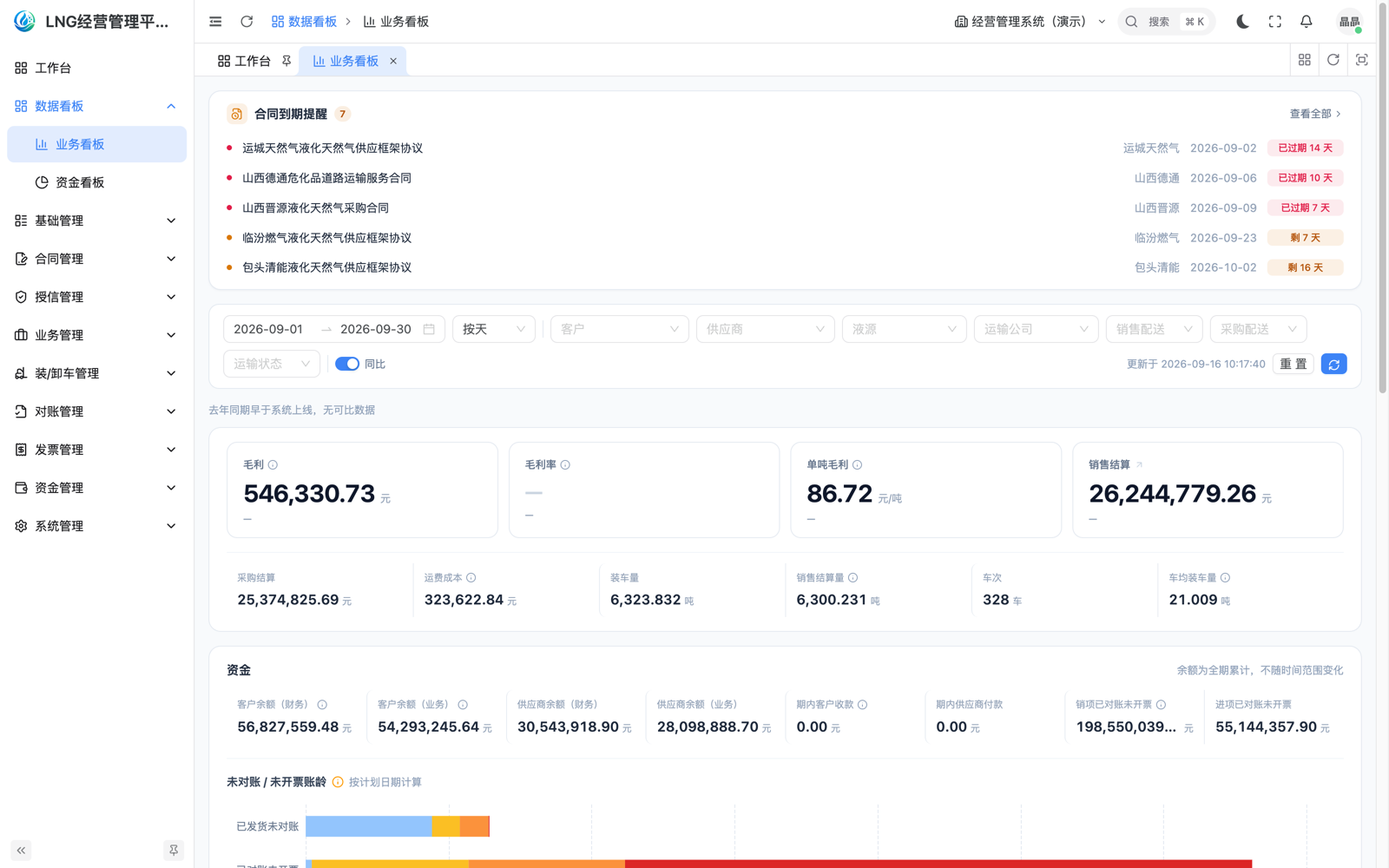Go to 工作台 in sidebar
This screenshot has width=1389, height=868.
tap(96, 68)
